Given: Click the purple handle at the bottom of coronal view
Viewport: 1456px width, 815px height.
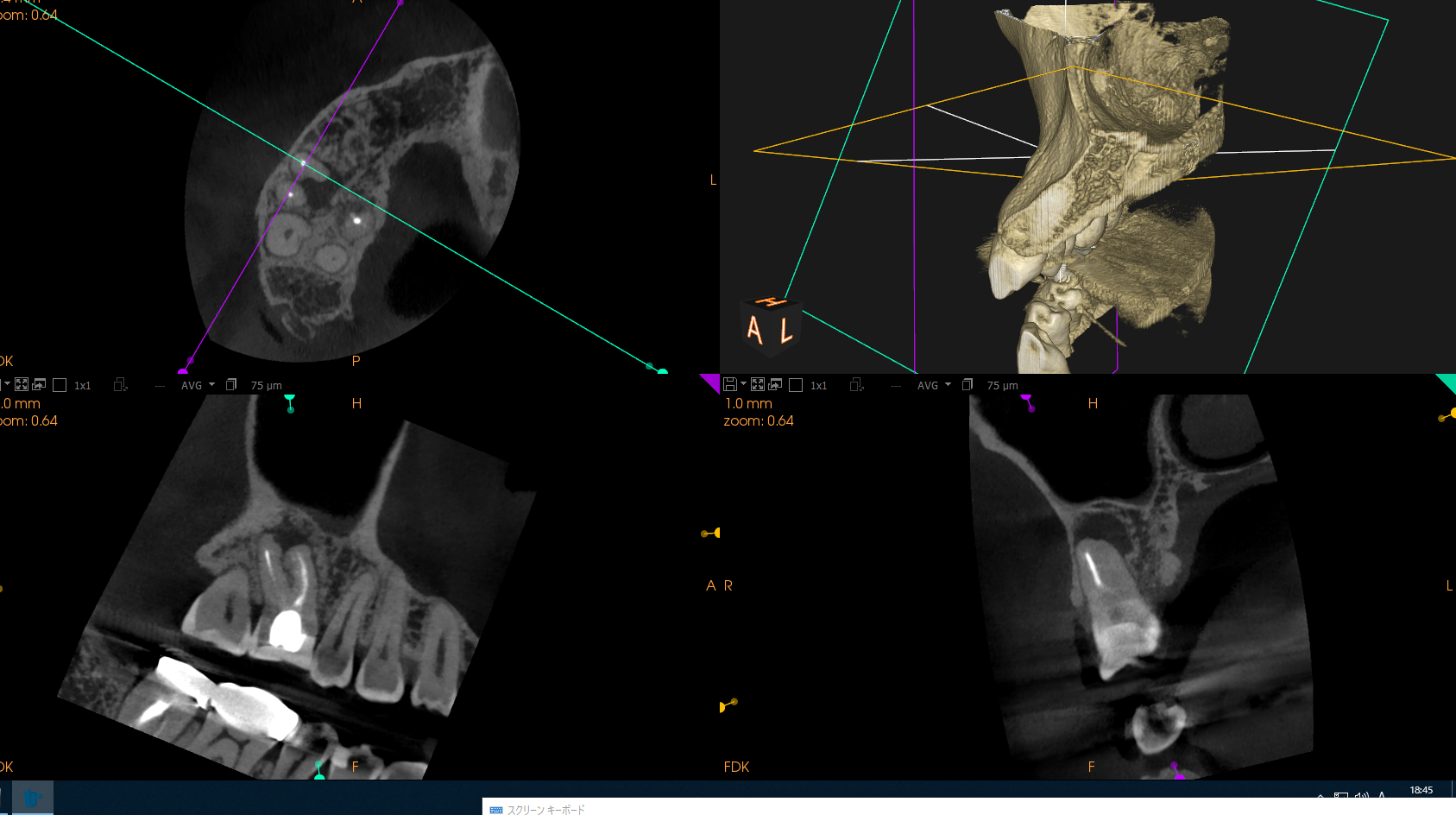Looking at the screenshot, I should (x=1177, y=771).
